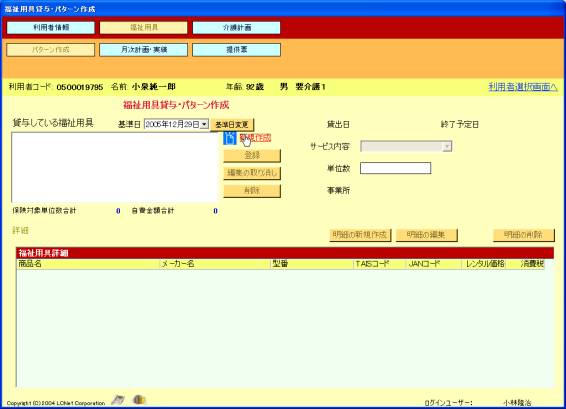Open the 基準日 date dropdown arrow
566x409 pixels.
204,124
